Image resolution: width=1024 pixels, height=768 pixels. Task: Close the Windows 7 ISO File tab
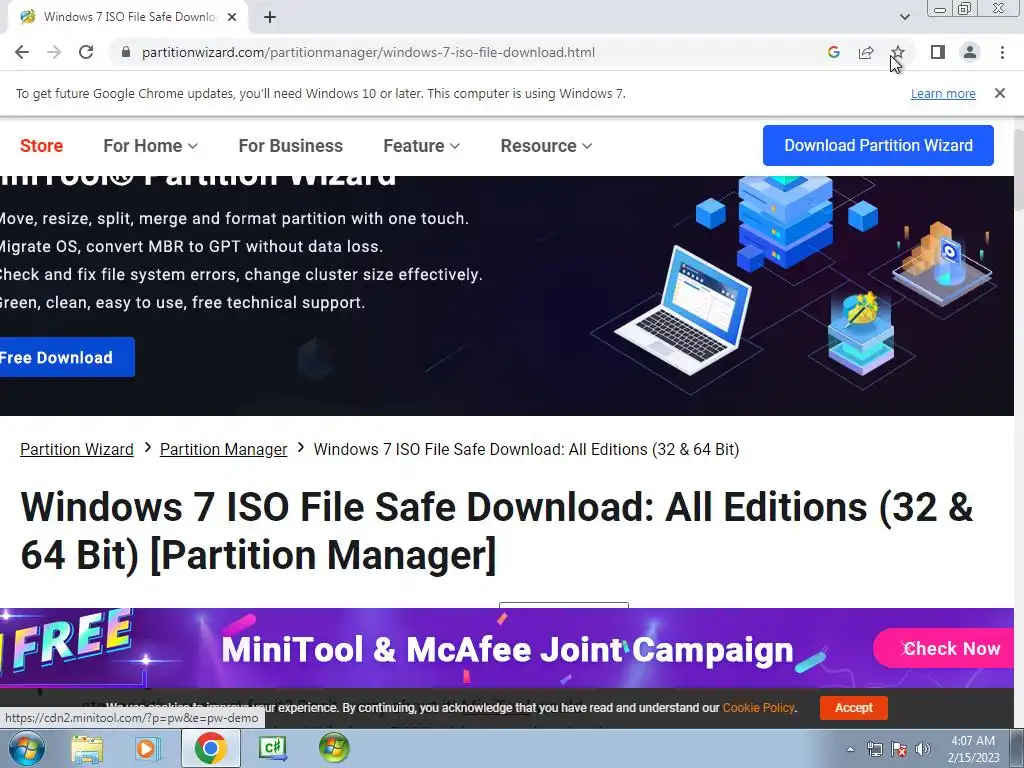[x=232, y=17]
